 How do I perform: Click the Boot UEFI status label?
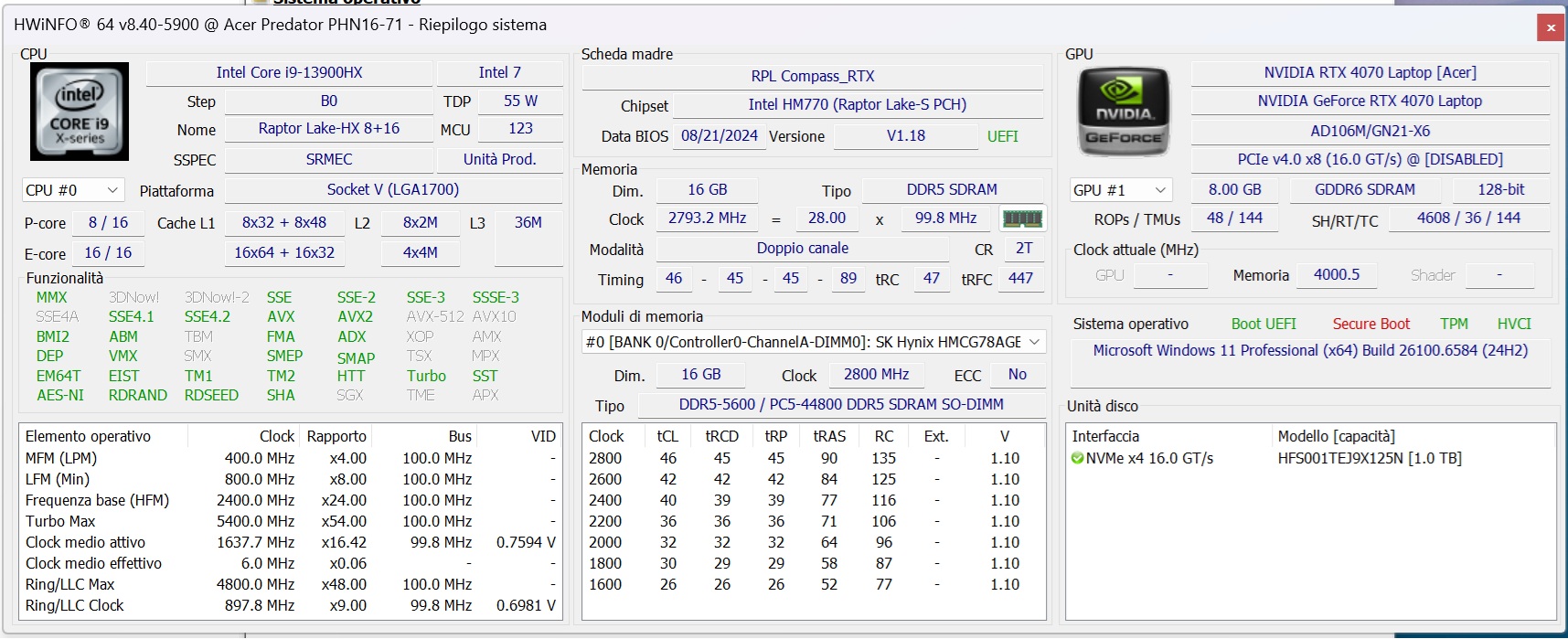point(1264,325)
